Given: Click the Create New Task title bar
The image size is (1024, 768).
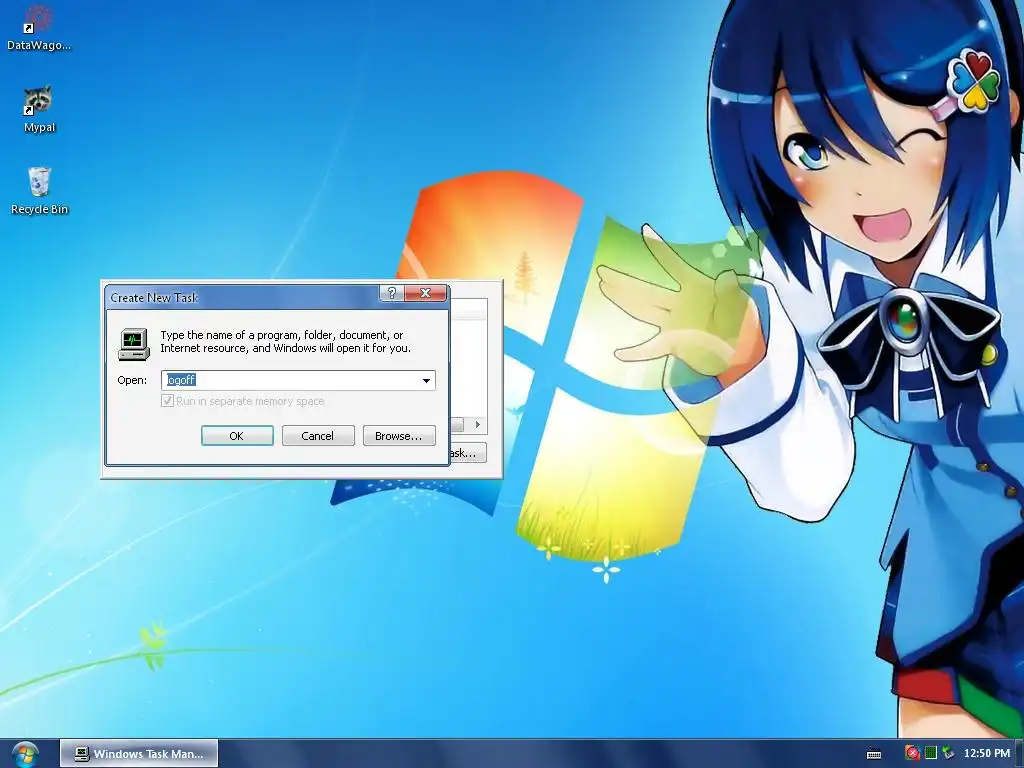Looking at the screenshot, I should pos(242,297).
